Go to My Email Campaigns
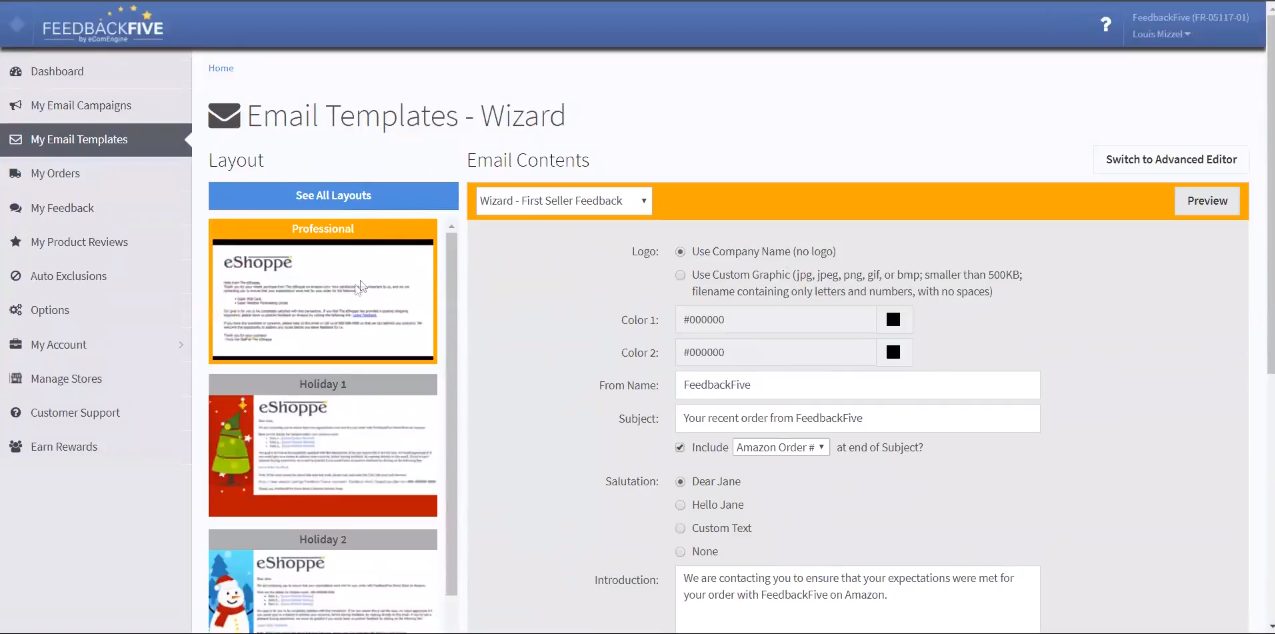1275x634 pixels. (81, 106)
